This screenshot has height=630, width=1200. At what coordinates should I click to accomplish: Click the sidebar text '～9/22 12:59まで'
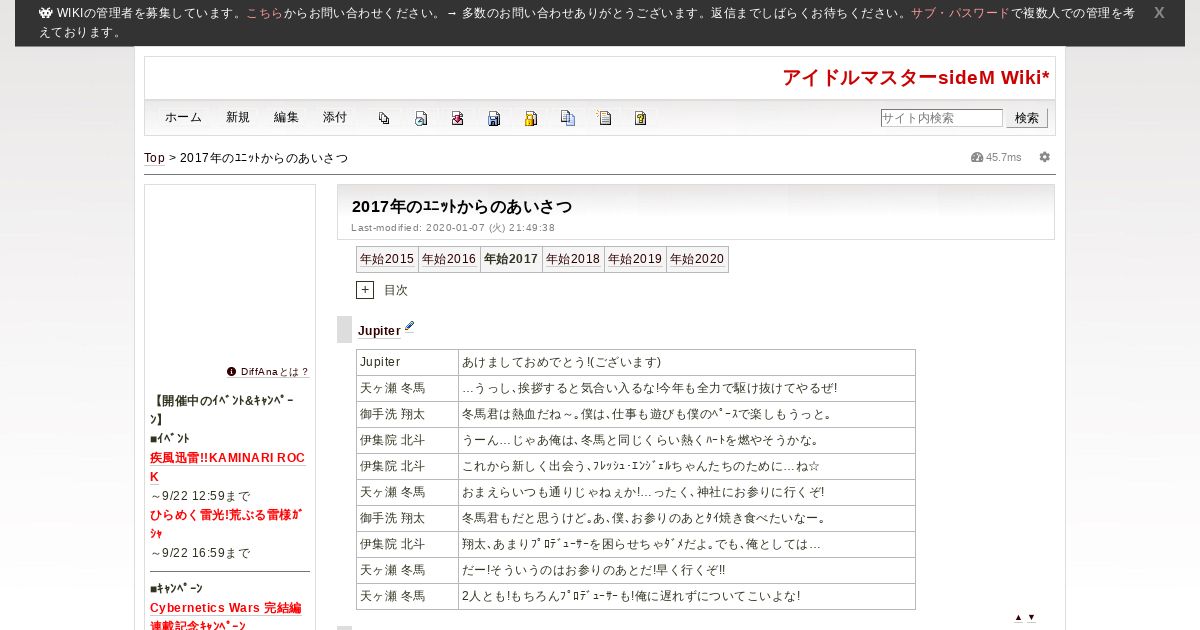pyautogui.click(x=200, y=496)
